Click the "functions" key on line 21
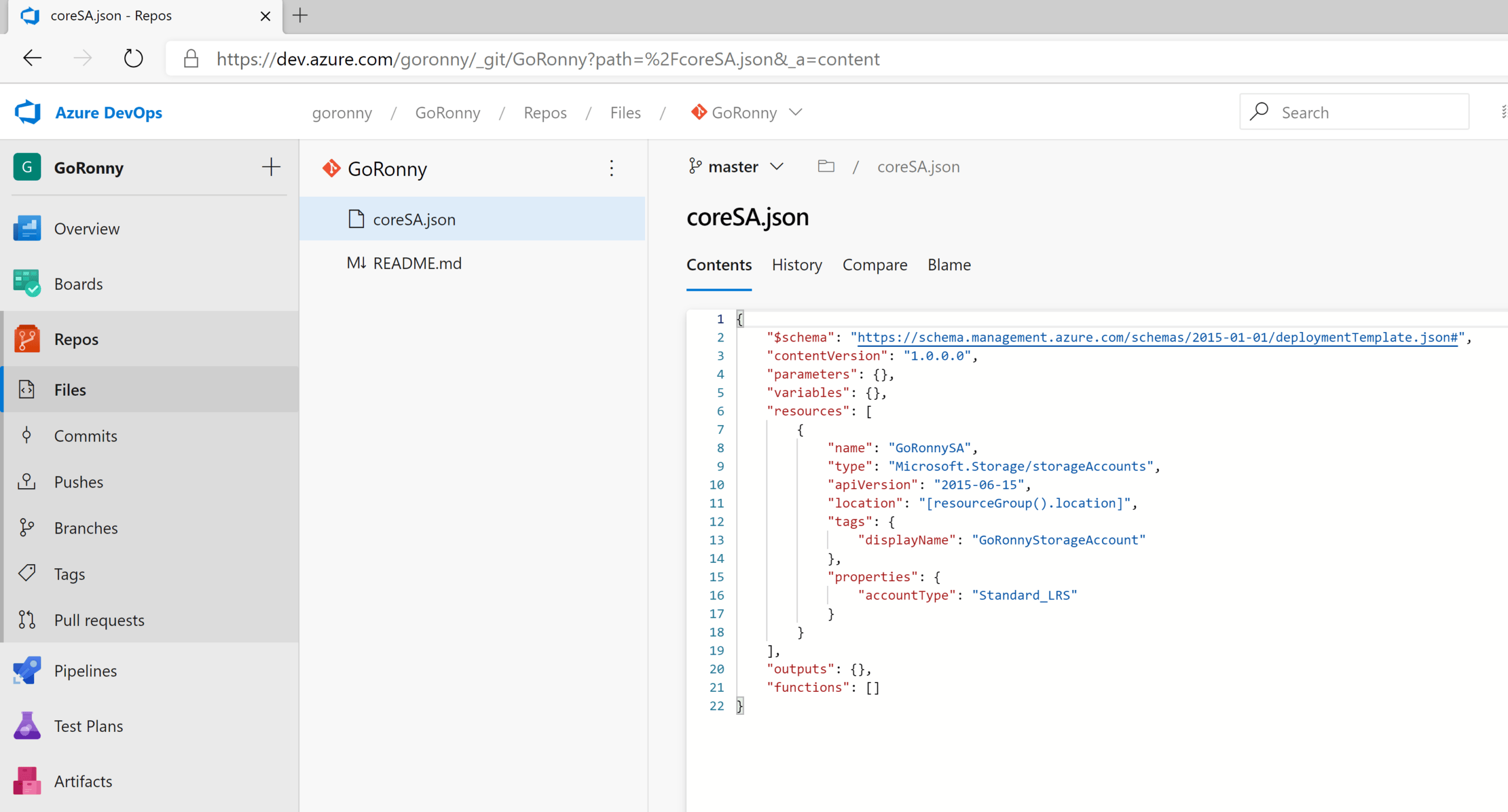 click(x=808, y=687)
